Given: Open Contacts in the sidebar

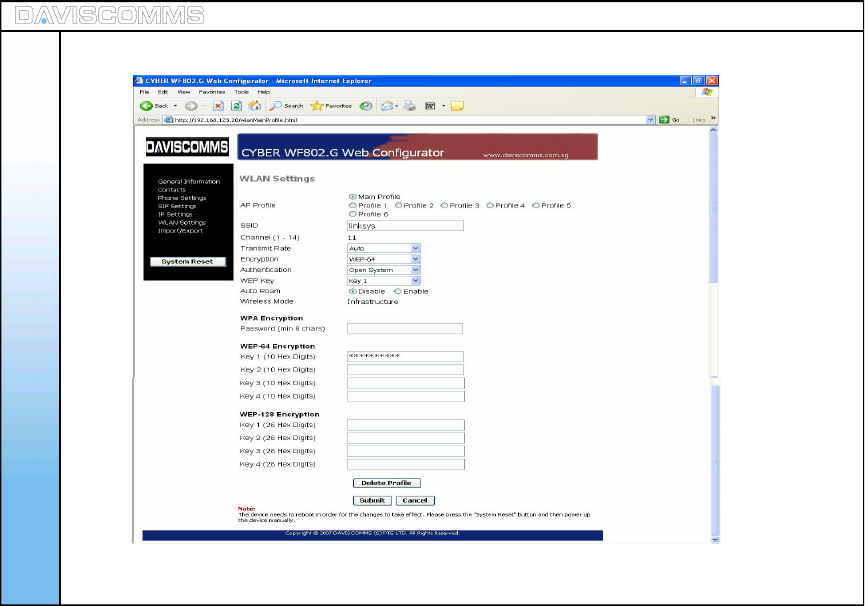Looking at the screenshot, I should click(172, 190).
